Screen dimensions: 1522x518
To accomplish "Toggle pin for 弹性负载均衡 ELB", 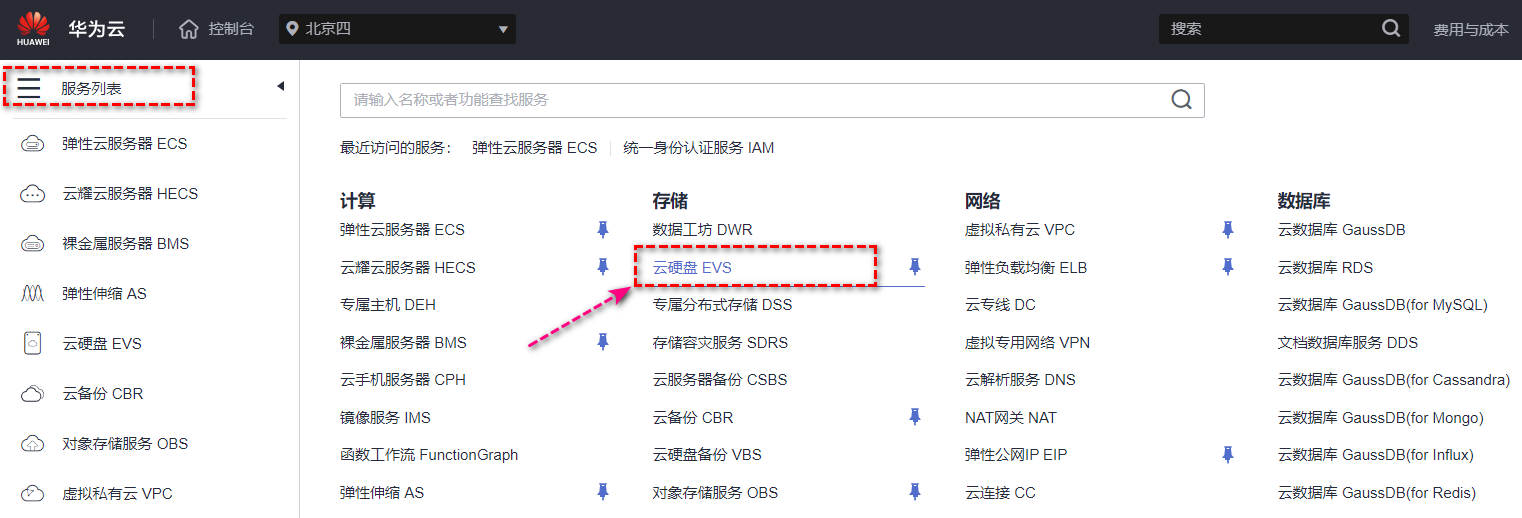I will [x=1227, y=267].
